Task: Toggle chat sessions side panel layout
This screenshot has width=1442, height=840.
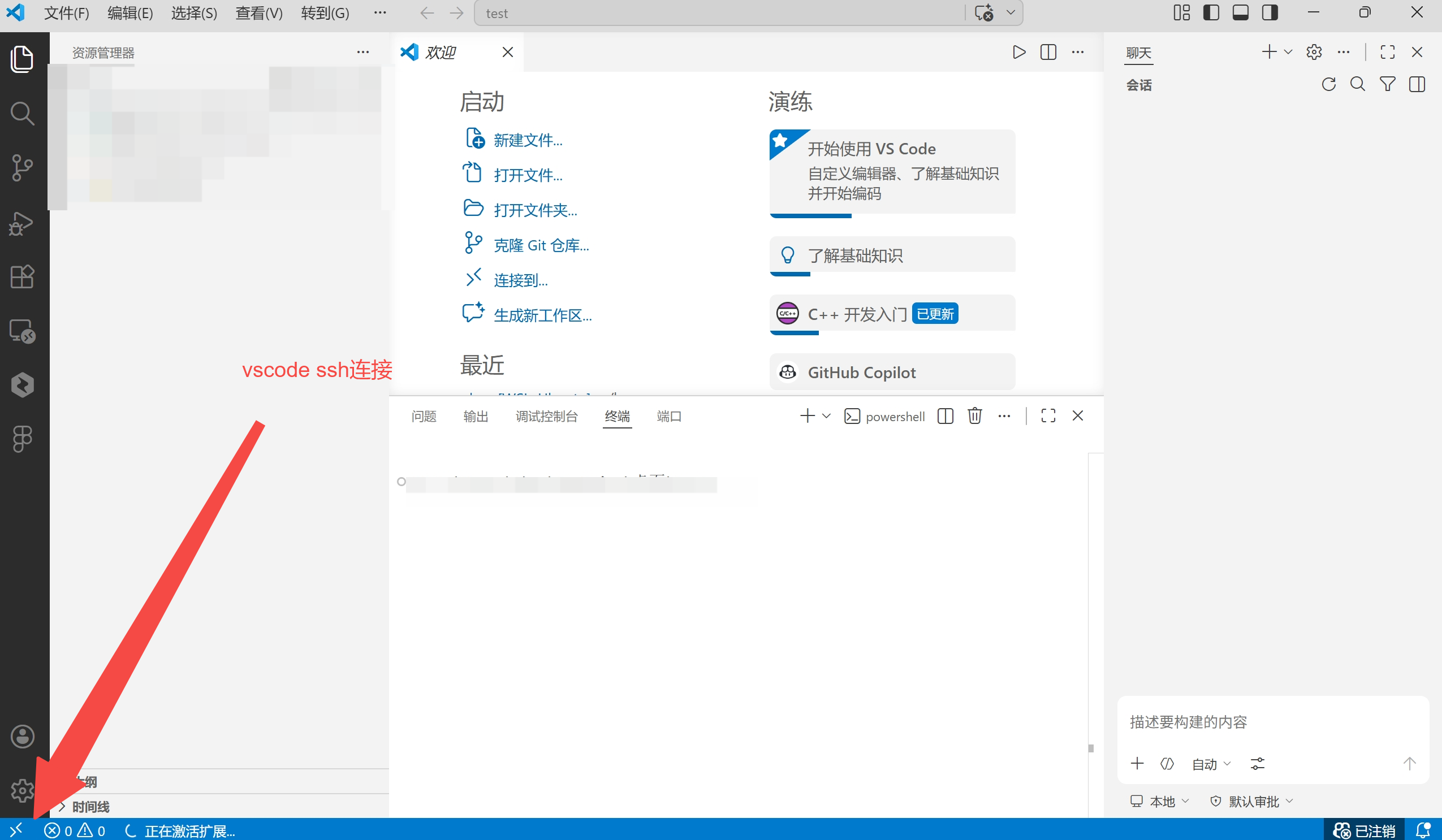Action: [1417, 85]
